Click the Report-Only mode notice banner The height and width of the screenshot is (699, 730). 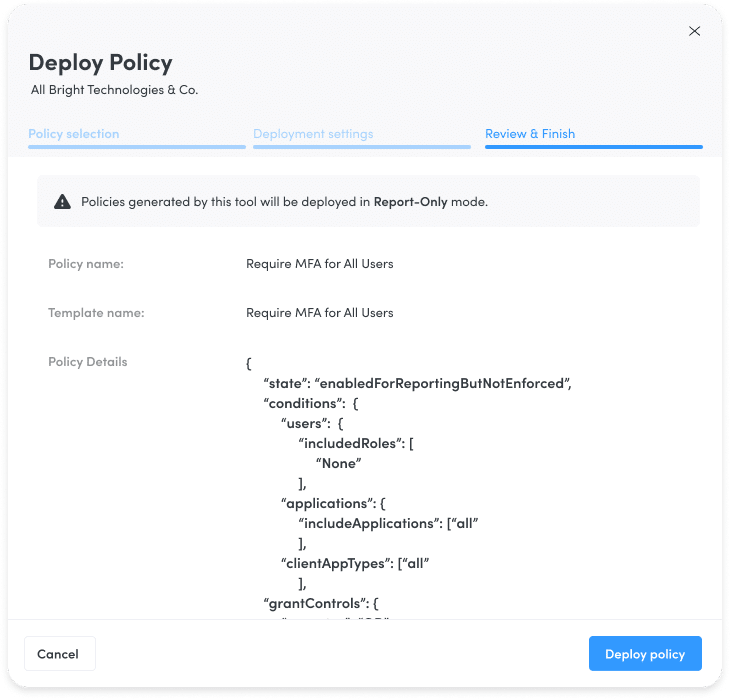368,201
